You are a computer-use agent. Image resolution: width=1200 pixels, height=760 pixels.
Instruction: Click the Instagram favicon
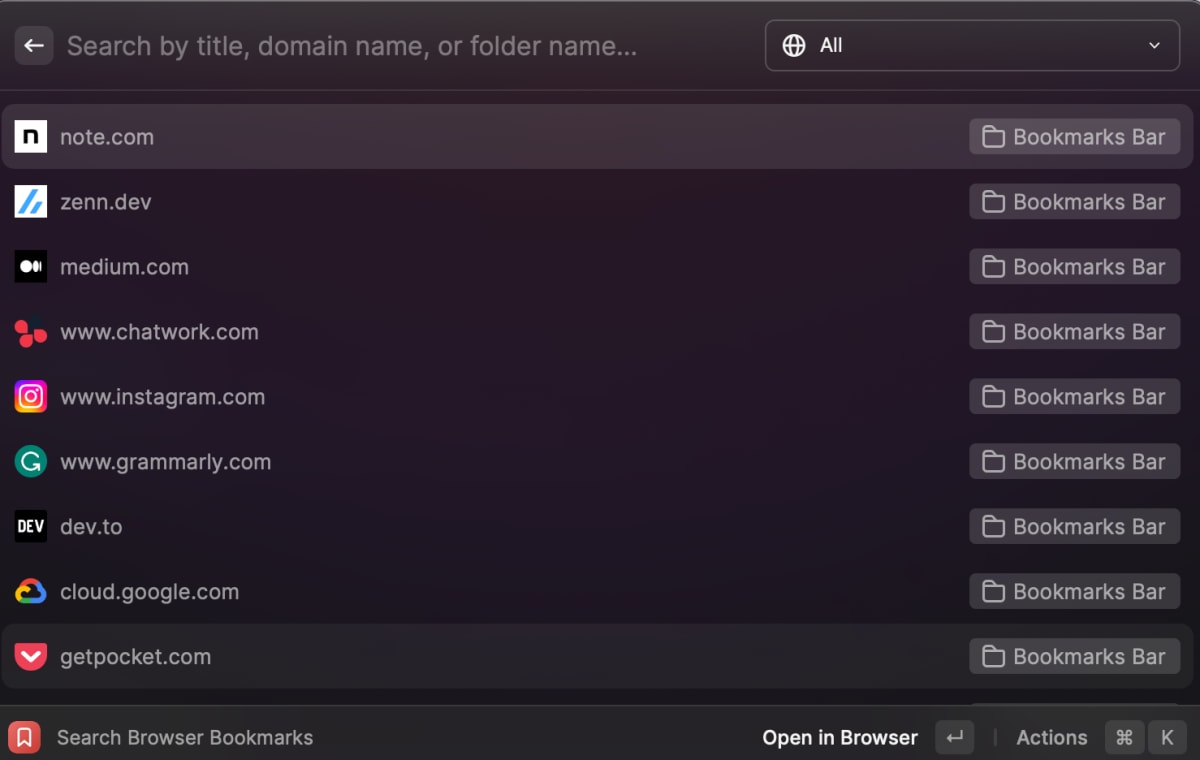click(31, 397)
